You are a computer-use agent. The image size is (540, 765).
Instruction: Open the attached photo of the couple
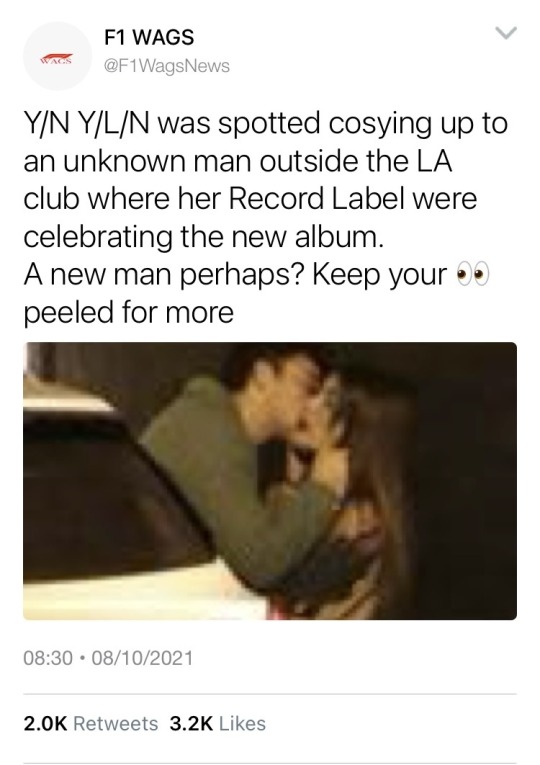[270, 481]
